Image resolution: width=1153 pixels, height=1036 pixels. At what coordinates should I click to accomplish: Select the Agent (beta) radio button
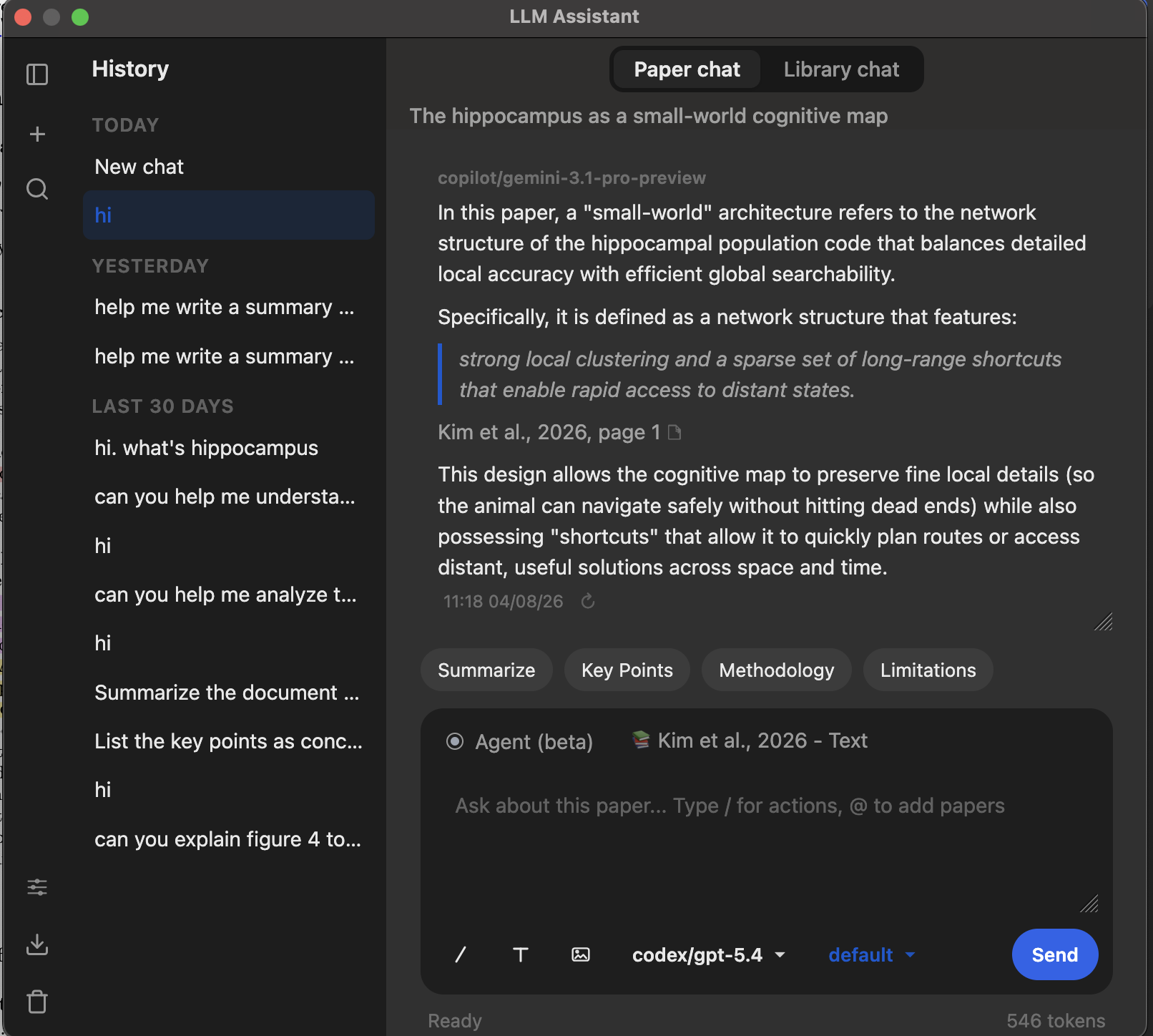coord(455,742)
